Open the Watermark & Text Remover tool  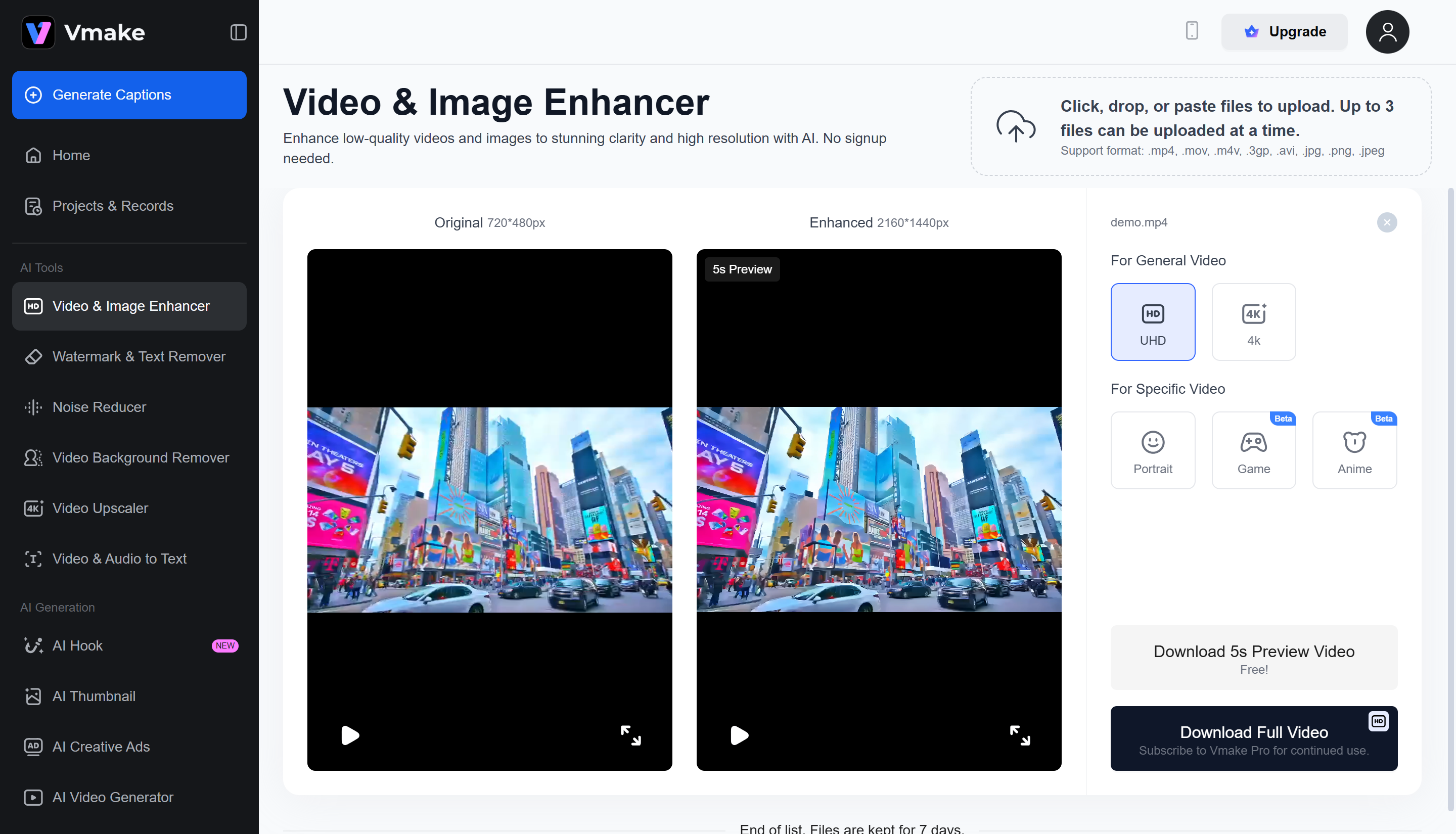[139, 356]
